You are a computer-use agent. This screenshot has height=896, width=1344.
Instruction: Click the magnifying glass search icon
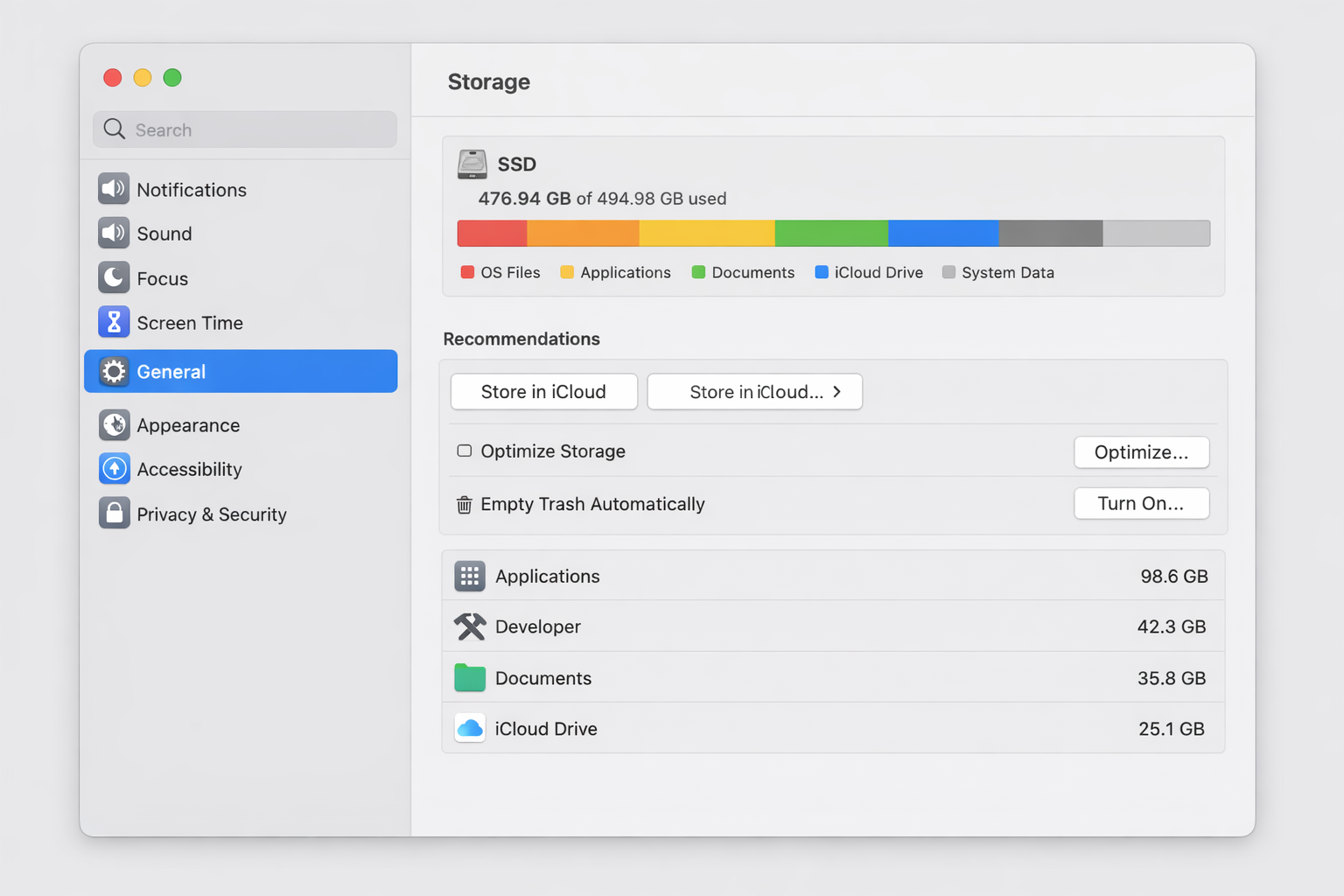click(x=115, y=129)
